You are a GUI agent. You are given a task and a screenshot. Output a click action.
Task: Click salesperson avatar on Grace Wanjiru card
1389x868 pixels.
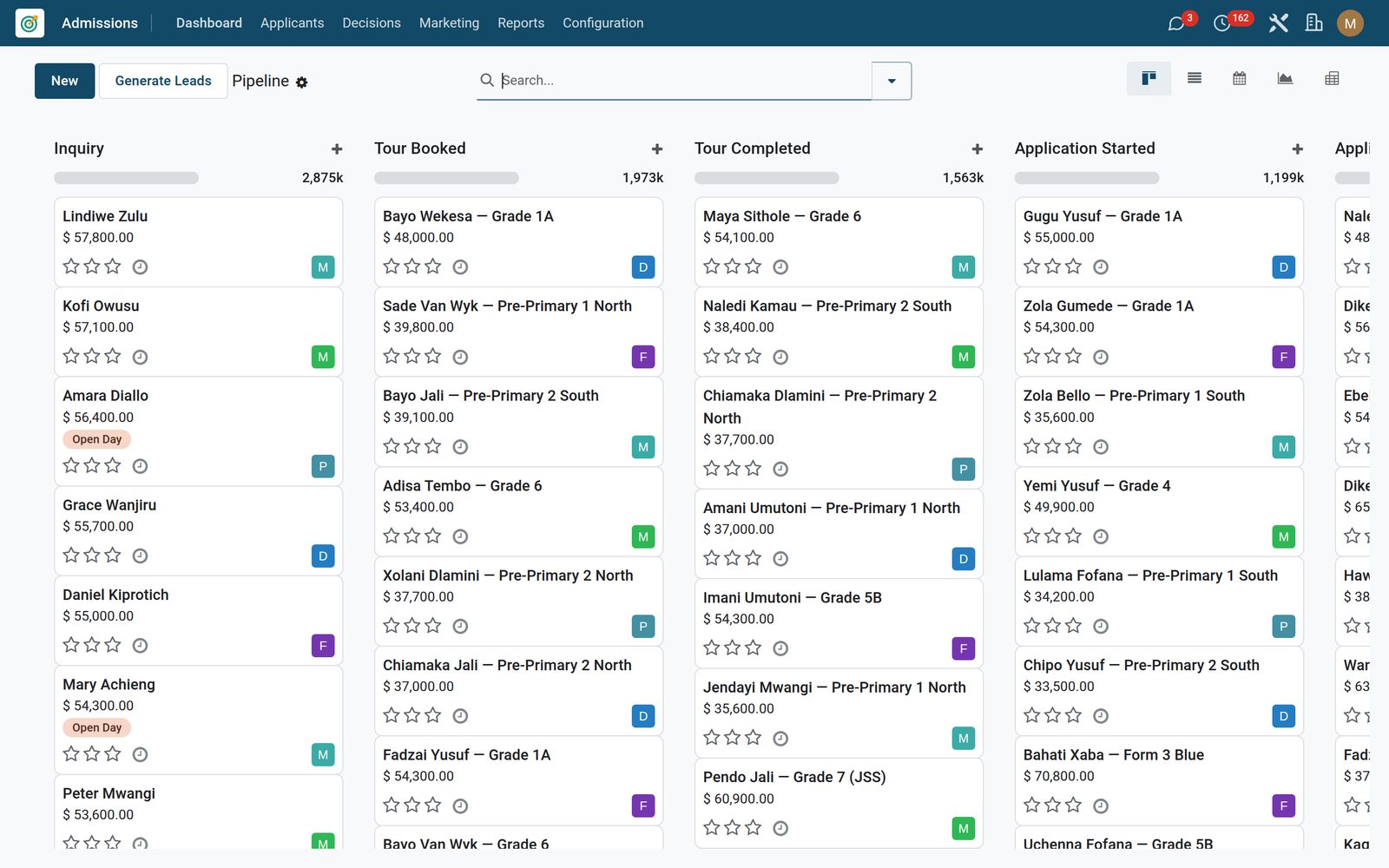click(x=323, y=556)
